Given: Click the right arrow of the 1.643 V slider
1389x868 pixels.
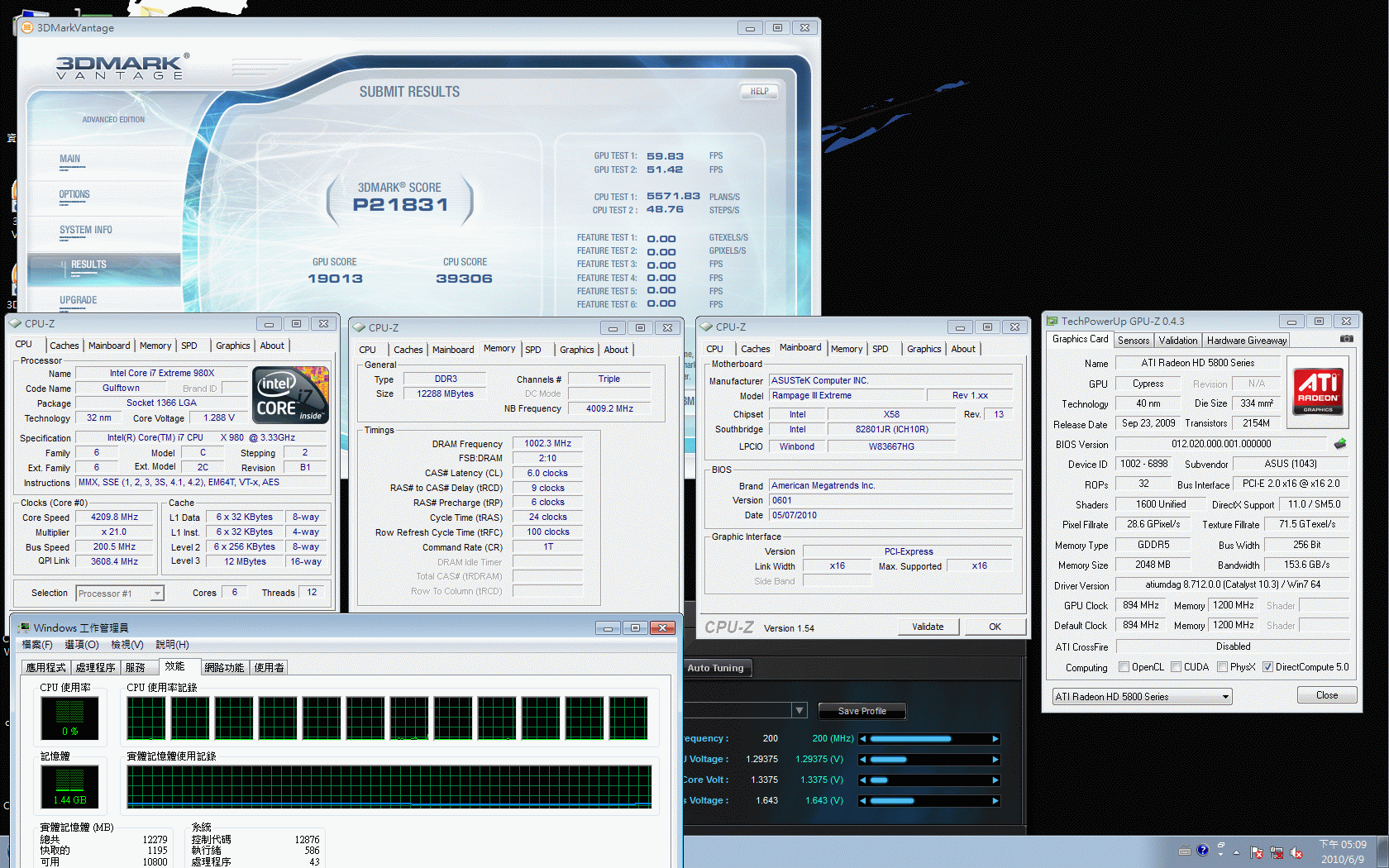Looking at the screenshot, I should [x=995, y=801].
